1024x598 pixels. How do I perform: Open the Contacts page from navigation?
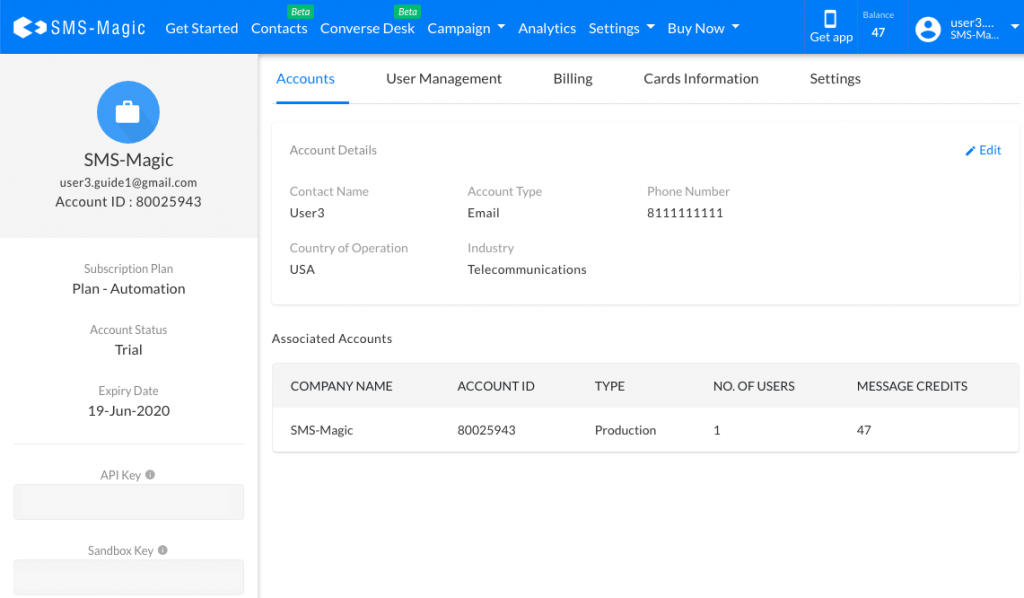pos(279,29)
